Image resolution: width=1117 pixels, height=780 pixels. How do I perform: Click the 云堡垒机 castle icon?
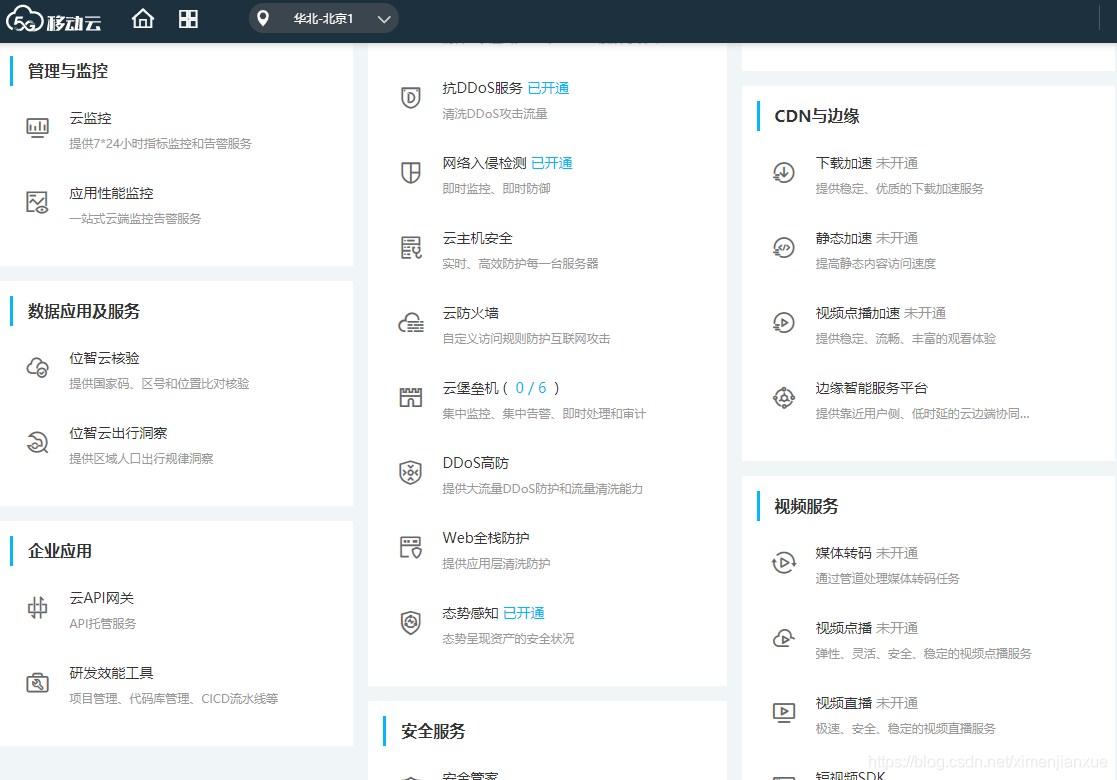pyautogui.click(x=410, y=397)
